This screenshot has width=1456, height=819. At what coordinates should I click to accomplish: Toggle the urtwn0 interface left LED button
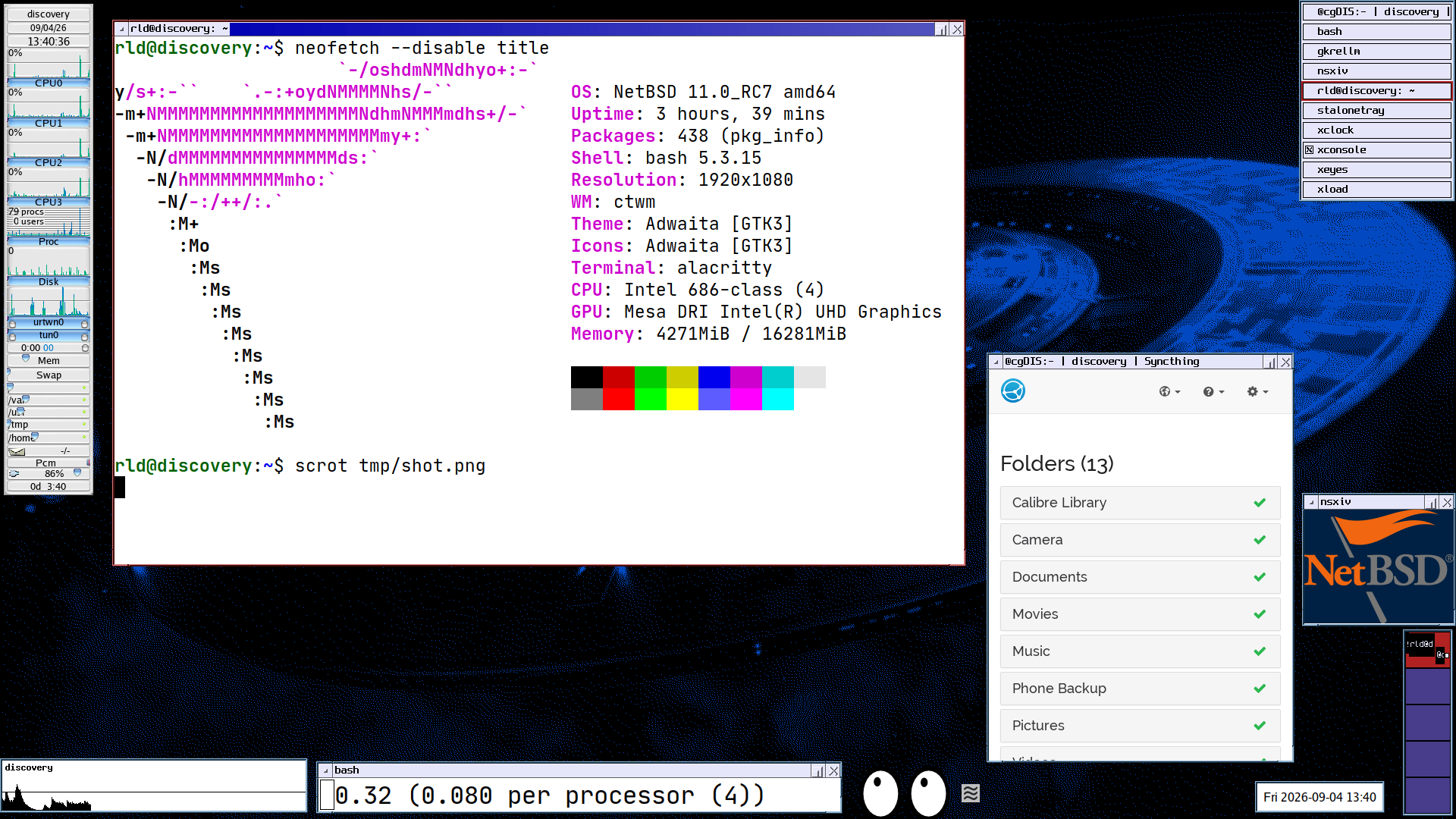coord(12,324)
